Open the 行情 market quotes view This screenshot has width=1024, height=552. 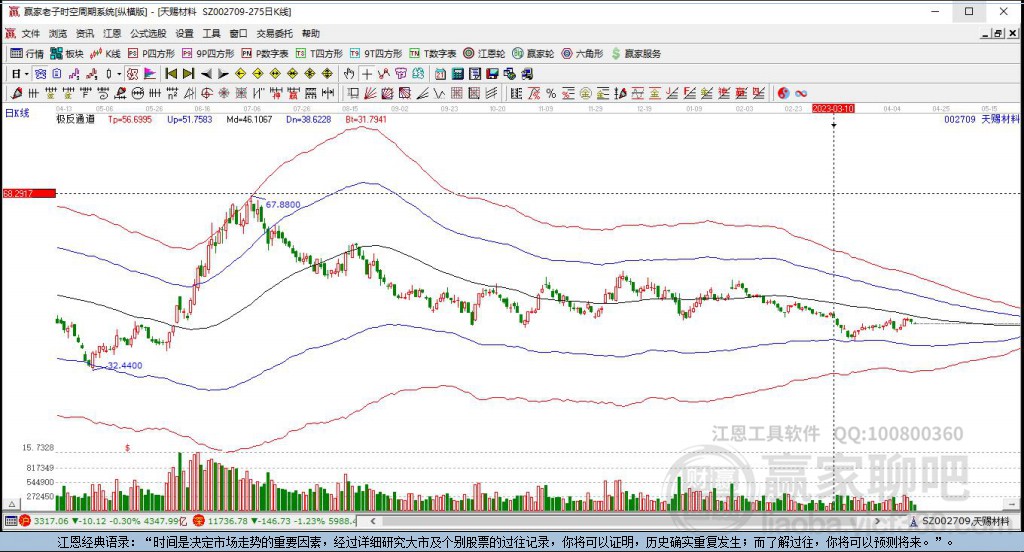(x=27, y=54)
